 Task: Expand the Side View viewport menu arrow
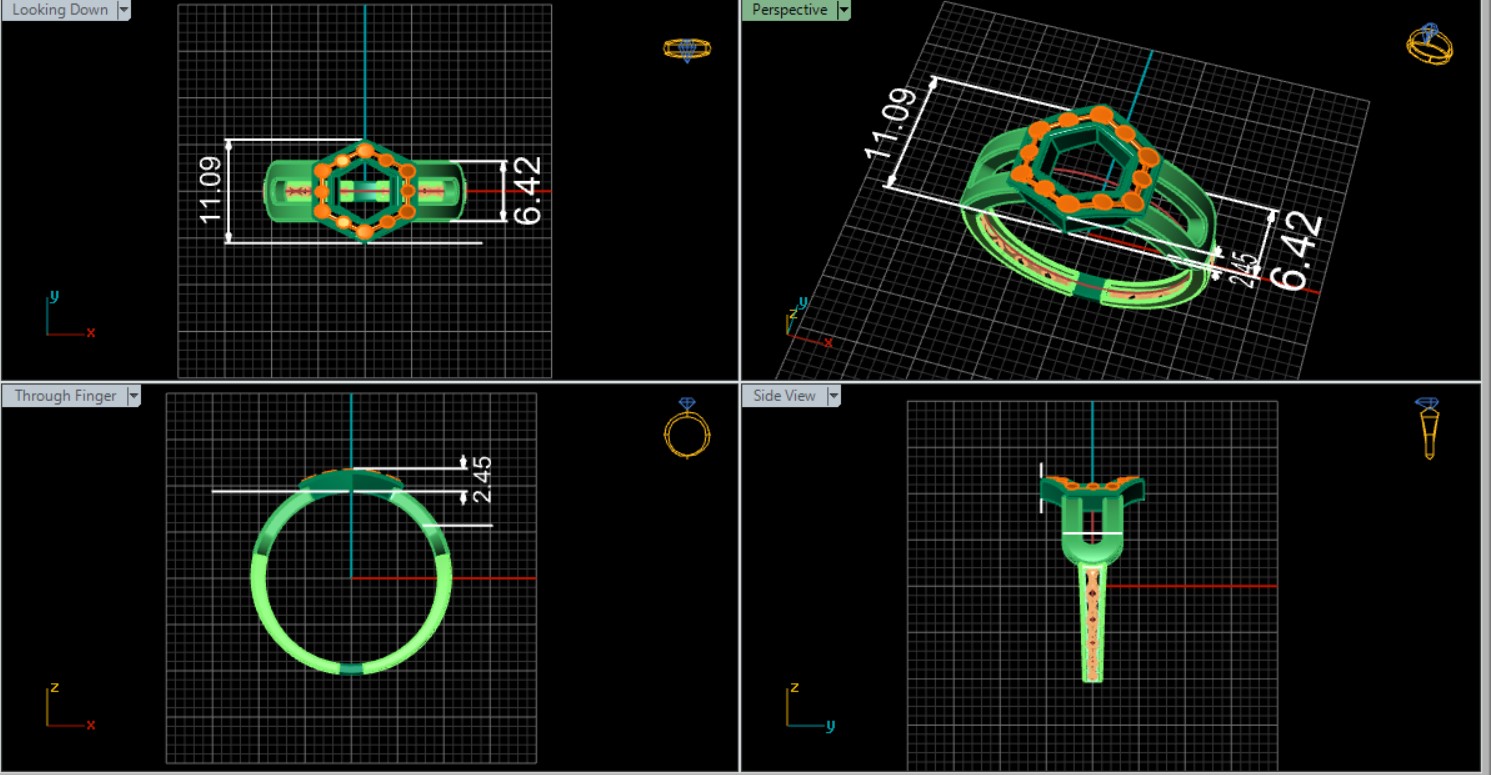tap(832, 396)
